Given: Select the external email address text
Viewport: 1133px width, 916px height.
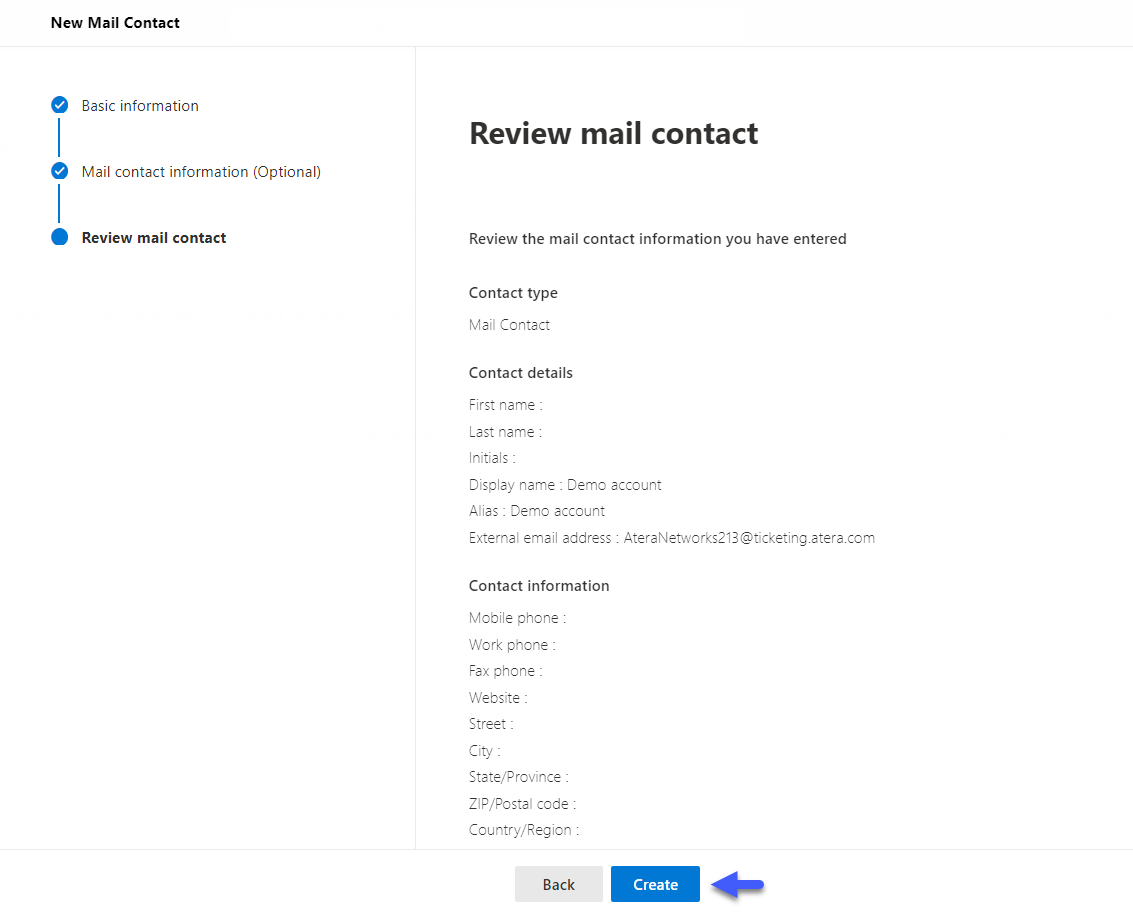Looking at the screenshot, I should pyautogui.click(x=749, y=538).
